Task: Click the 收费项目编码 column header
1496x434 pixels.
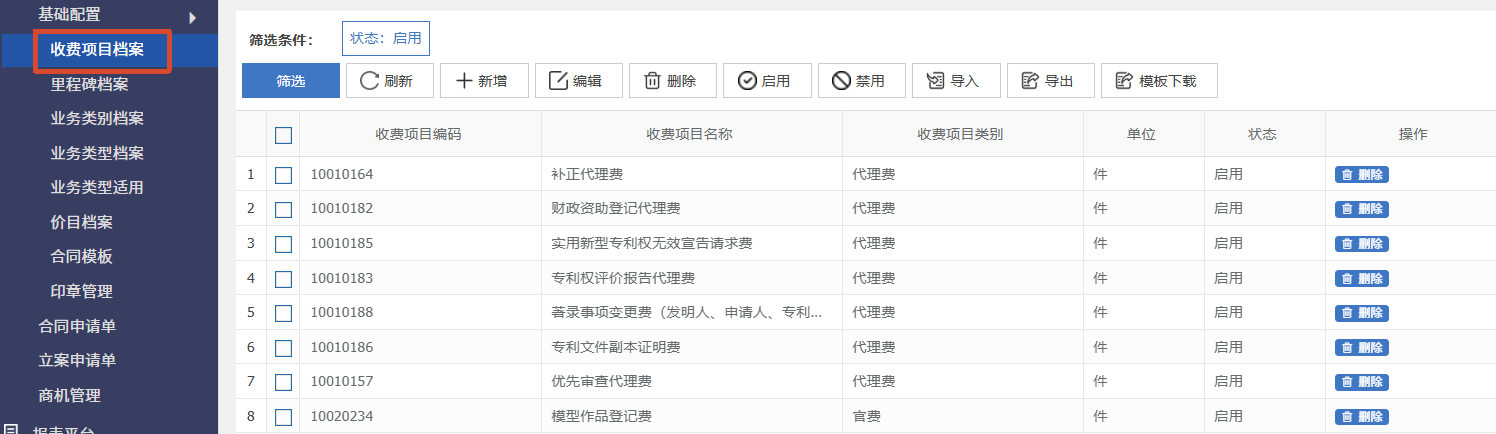Action: pos(419,134)
